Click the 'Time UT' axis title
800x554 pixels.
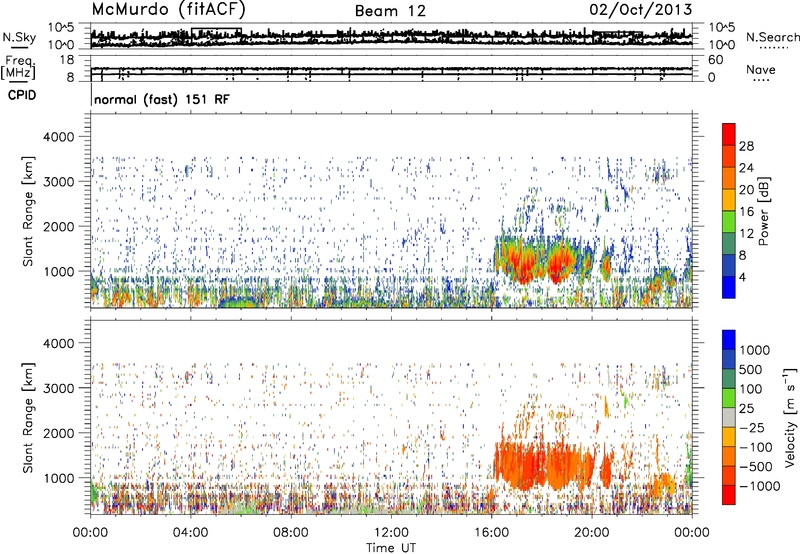(x=391, y=548)
